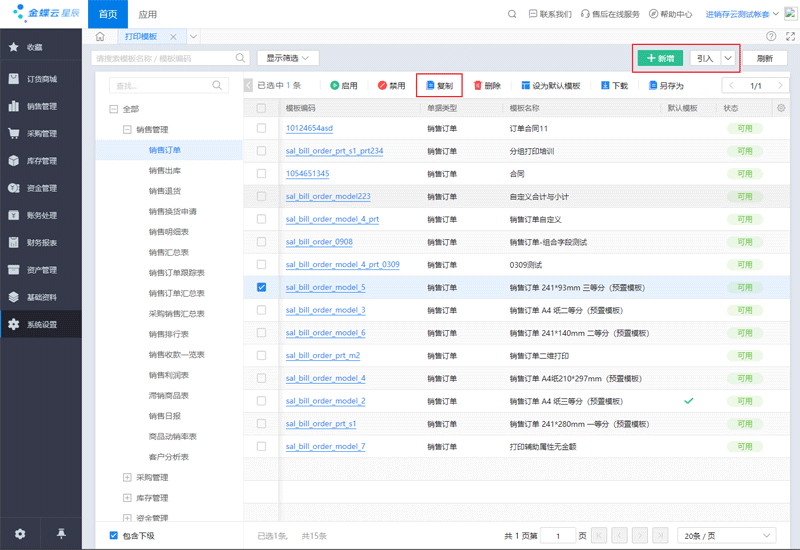Select 销售退货 in the tree
This screenshot has height=550, width=800.
pyautogui.click(x=164, y=191)
